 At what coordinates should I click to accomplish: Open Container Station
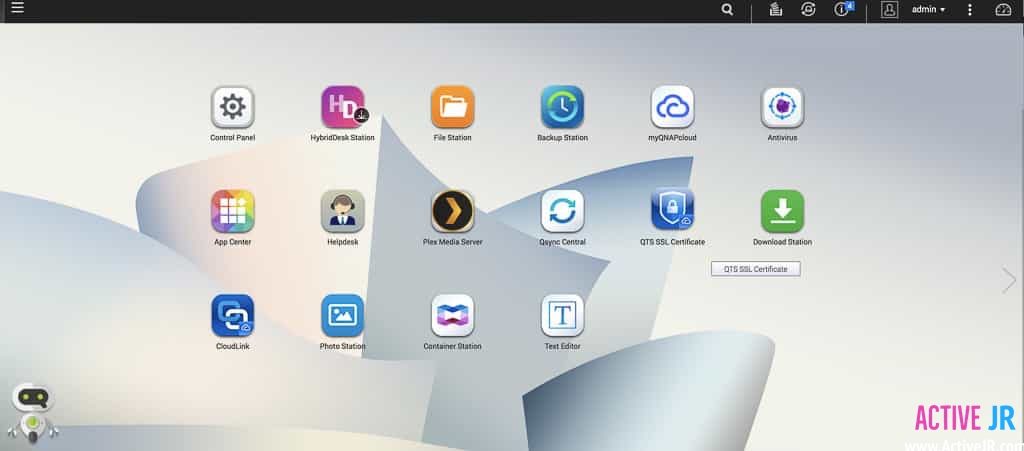(452, 315)
